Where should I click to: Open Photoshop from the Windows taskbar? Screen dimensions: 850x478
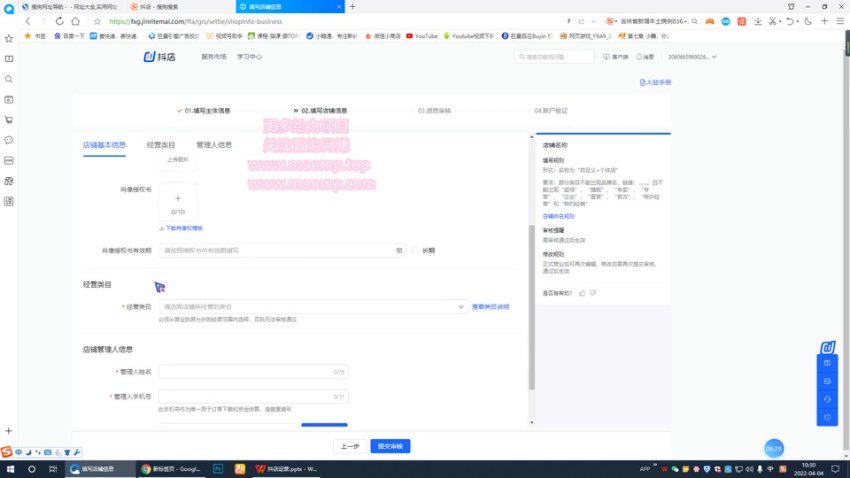218,468
